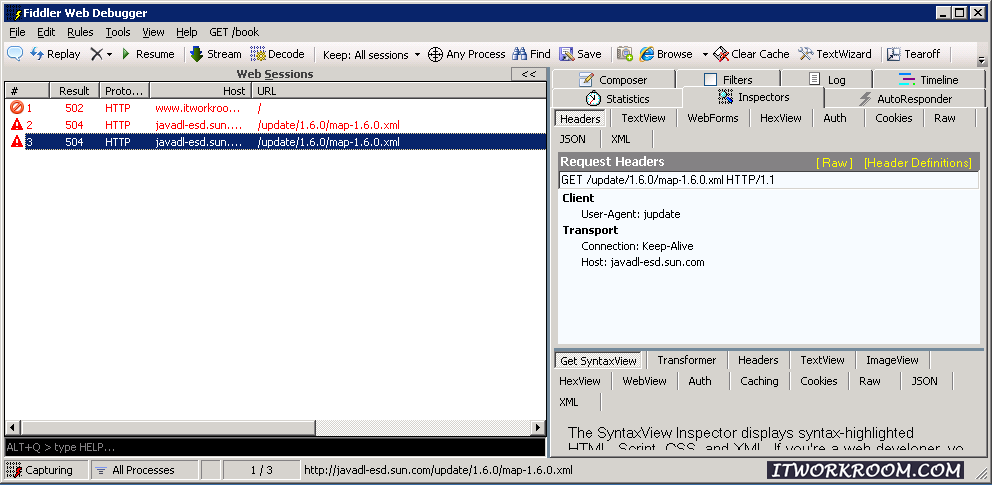This screenshot has width=992, height=485.
Task: Collapse the Web Sessions panel with <<
Action: pos(528,74)
